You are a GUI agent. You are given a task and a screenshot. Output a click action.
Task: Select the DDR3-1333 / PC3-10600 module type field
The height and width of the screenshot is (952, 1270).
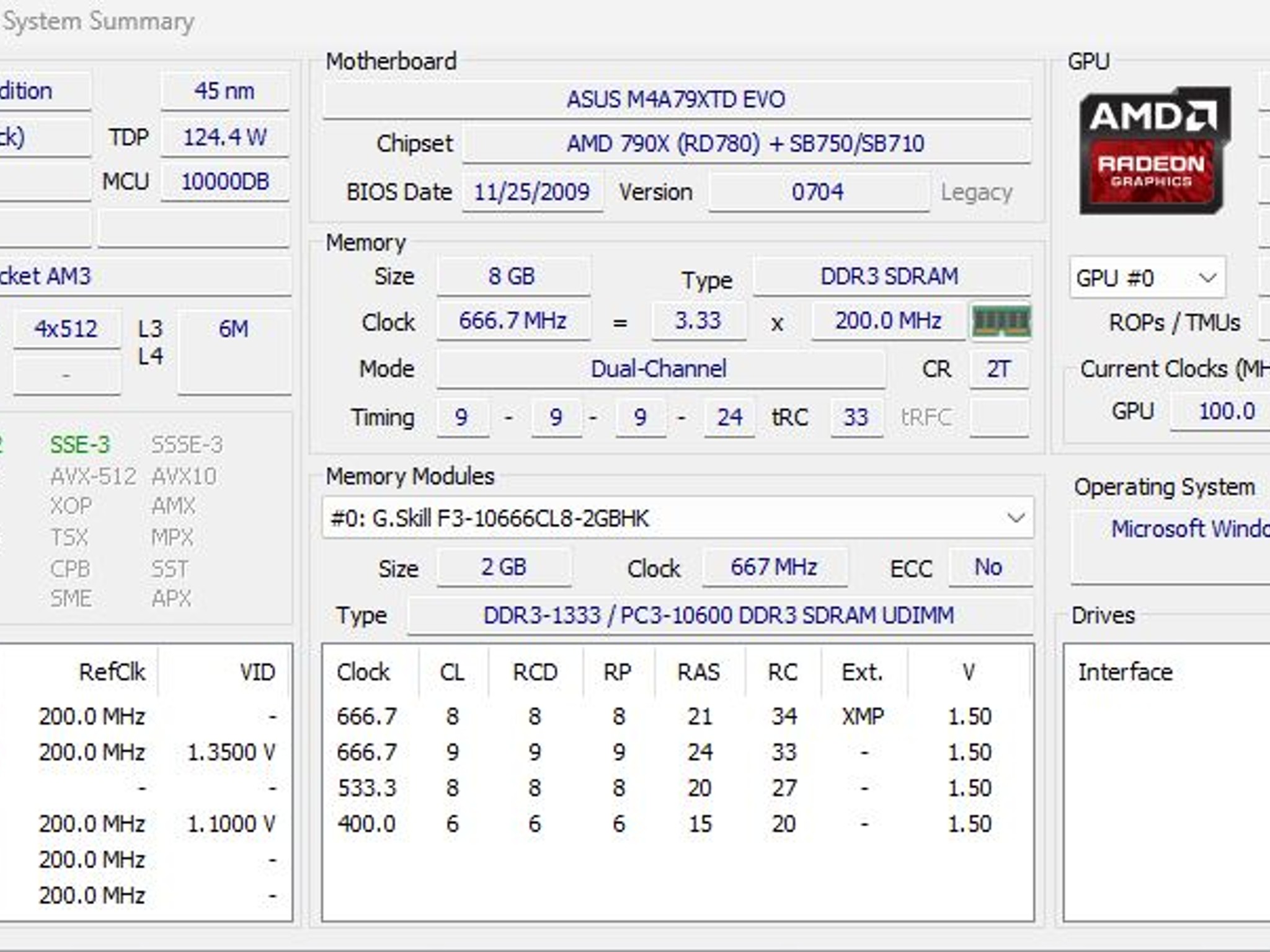pyautogui.click(x=719, y=616)
